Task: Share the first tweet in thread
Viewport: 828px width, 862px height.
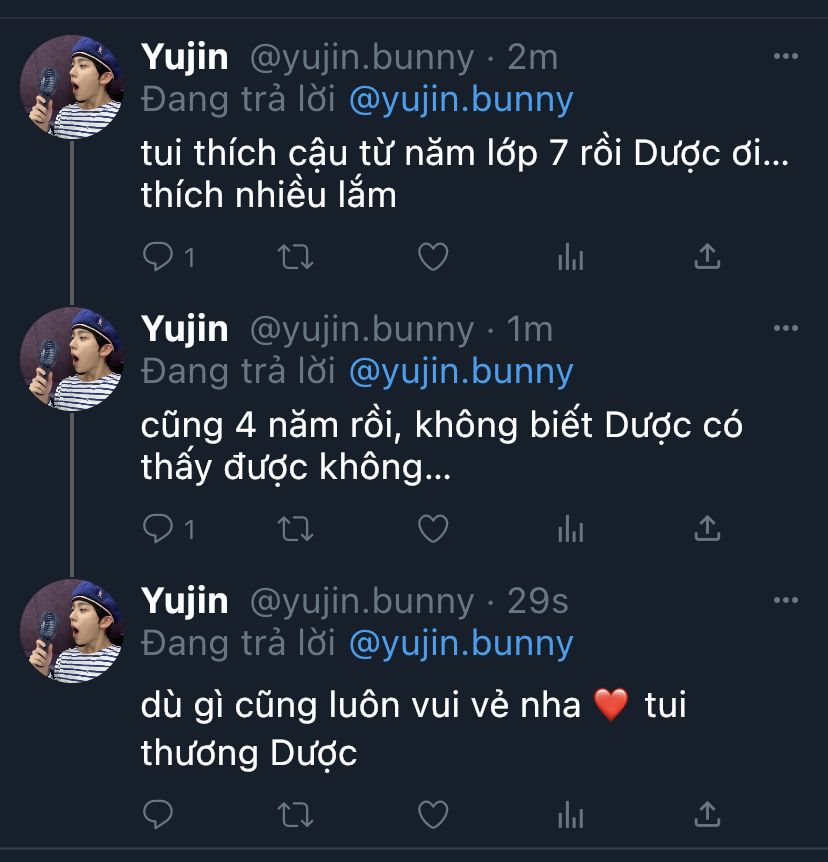Action: click(x=707, y=256)
